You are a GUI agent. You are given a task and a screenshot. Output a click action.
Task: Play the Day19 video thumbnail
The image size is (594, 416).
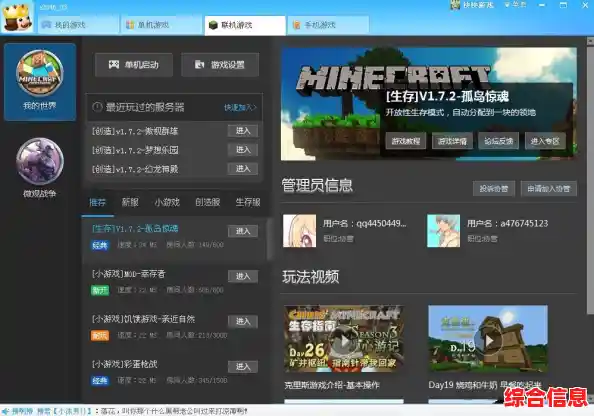pos(488,339)
